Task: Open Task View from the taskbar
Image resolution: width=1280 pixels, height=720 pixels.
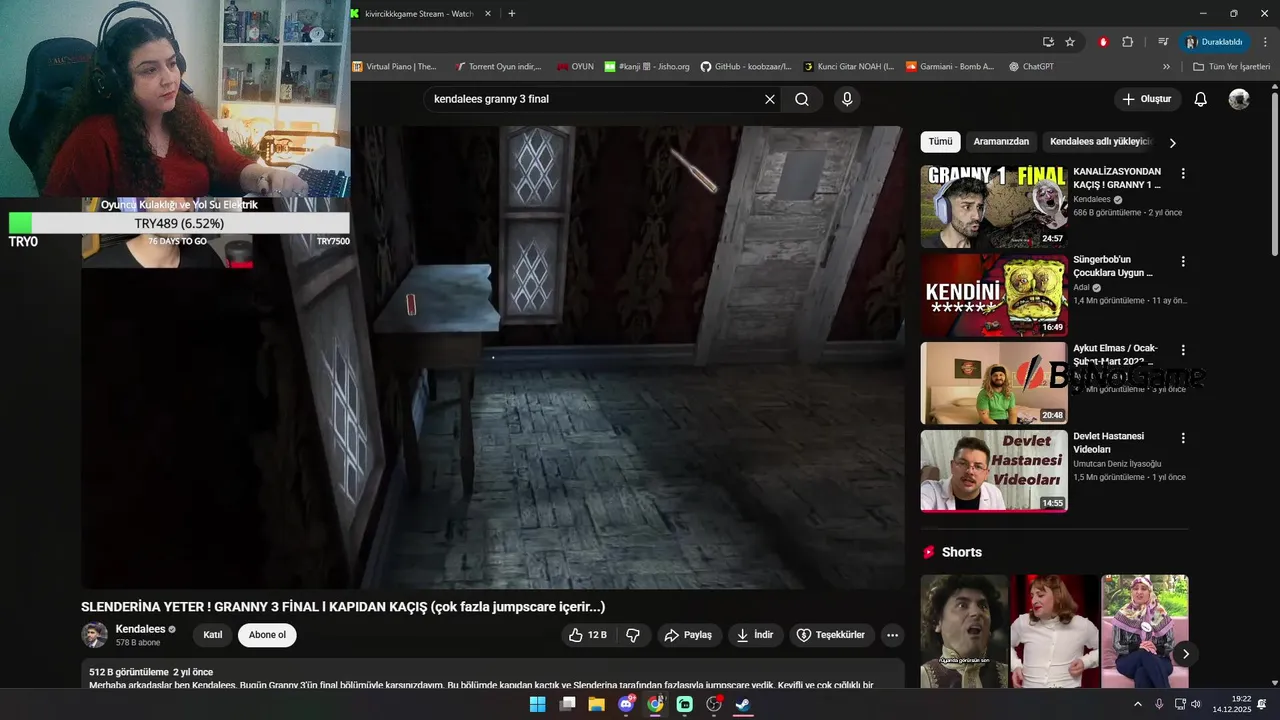Action: [x=567, y=704]
